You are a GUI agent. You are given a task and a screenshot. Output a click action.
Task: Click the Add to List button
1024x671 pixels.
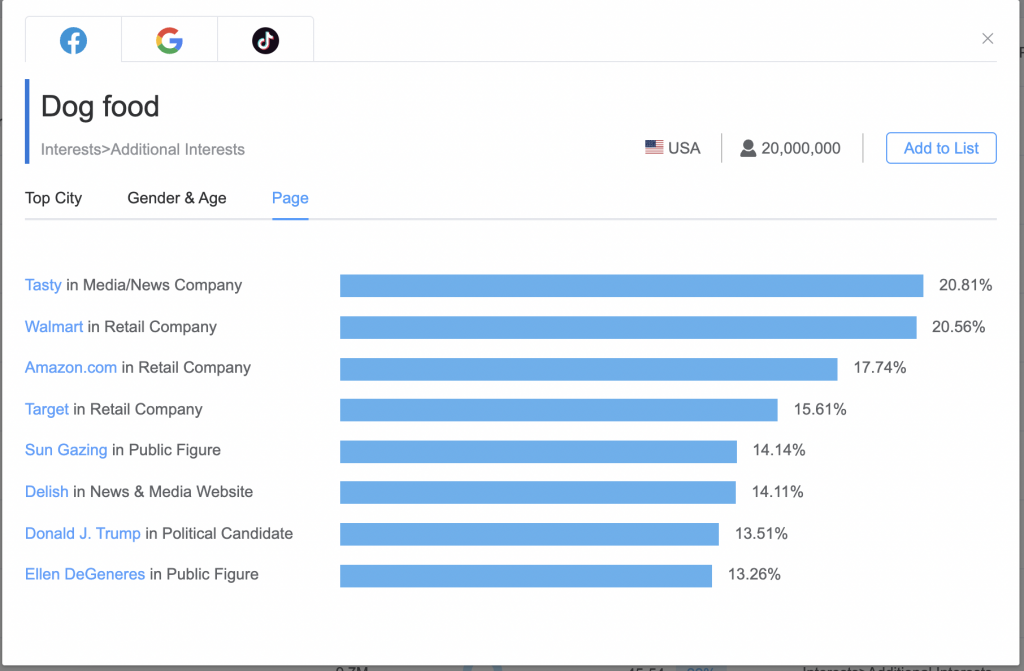coord(941,148)
